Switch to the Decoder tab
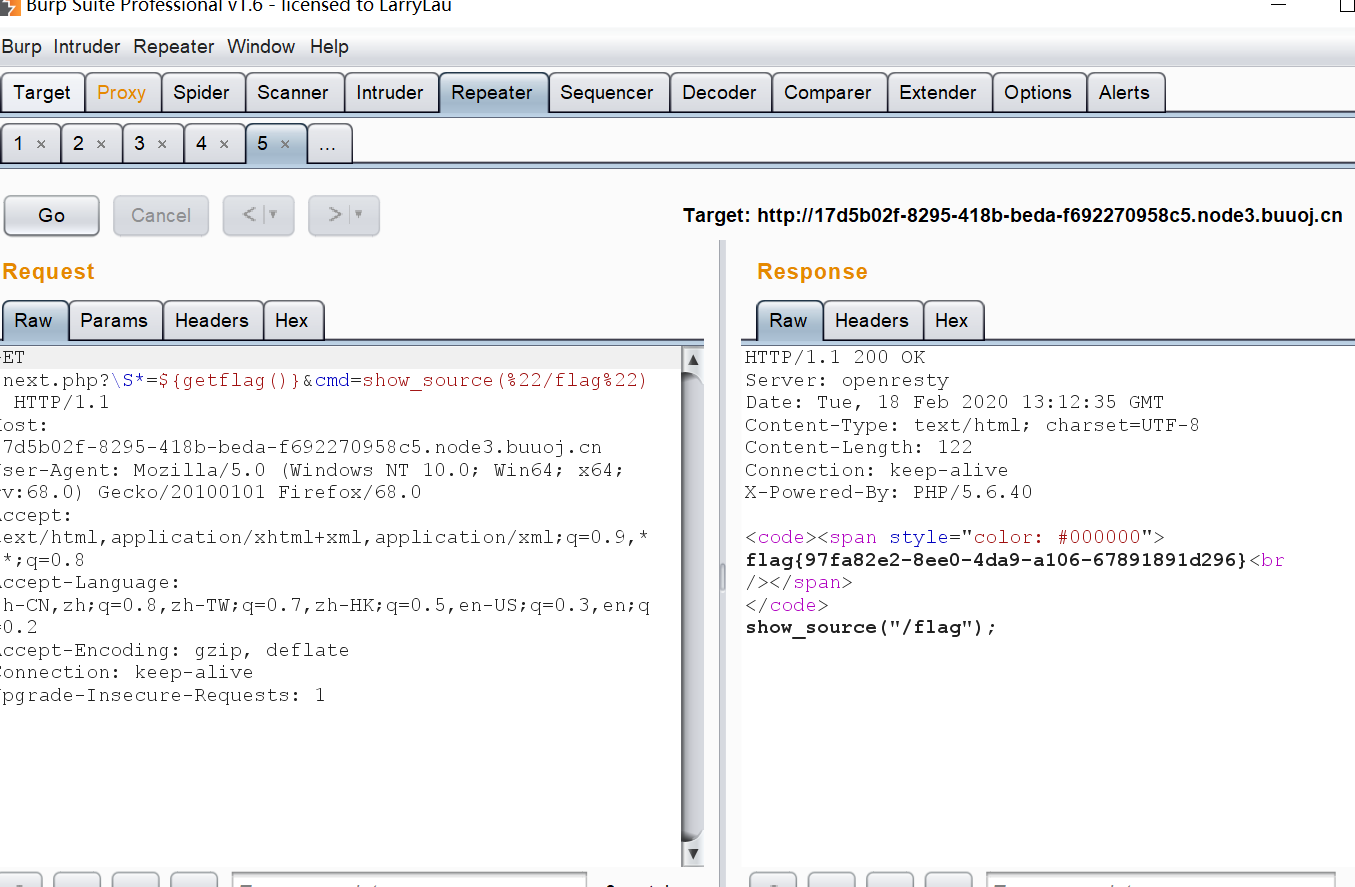Screen dimensions: 1355x887 [x=719, y=93]
